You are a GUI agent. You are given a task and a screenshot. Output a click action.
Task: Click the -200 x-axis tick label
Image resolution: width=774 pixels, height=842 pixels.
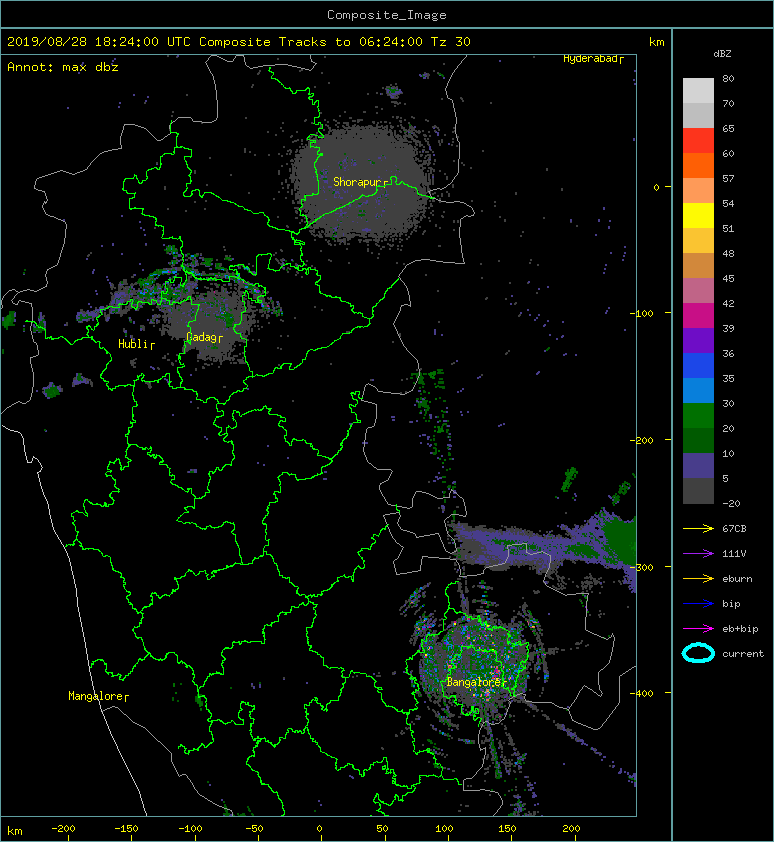[63, 829]
